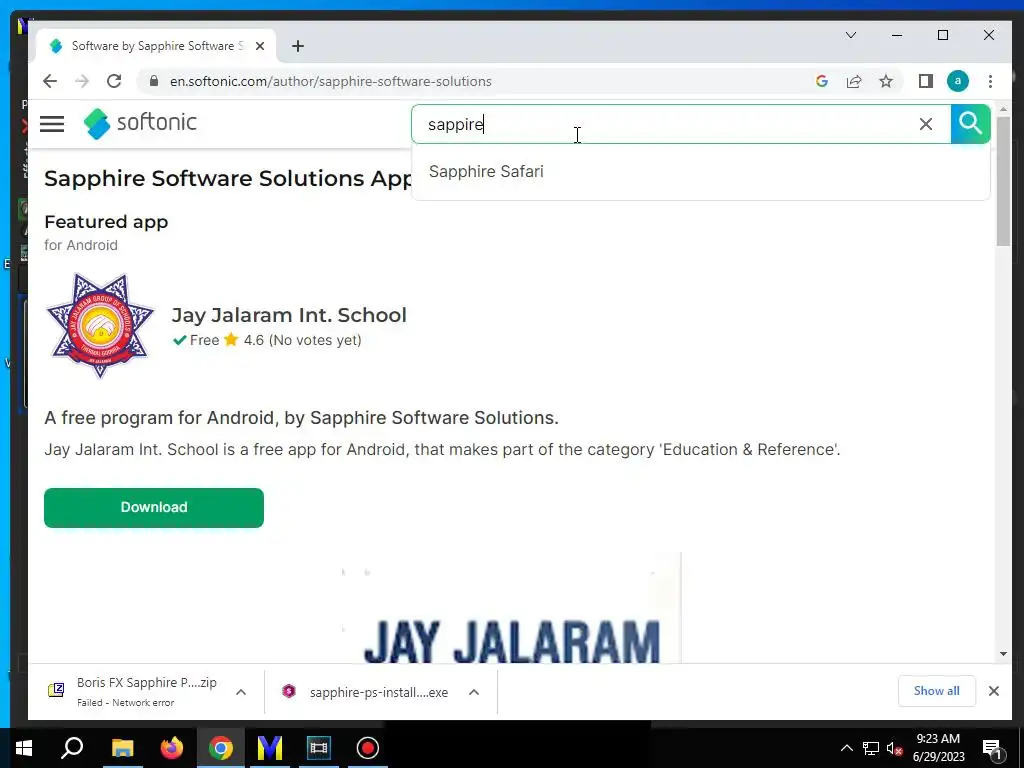Open the Softonic hamburger menu
This screenshot has height=768, width=1024.
point(52,123)
